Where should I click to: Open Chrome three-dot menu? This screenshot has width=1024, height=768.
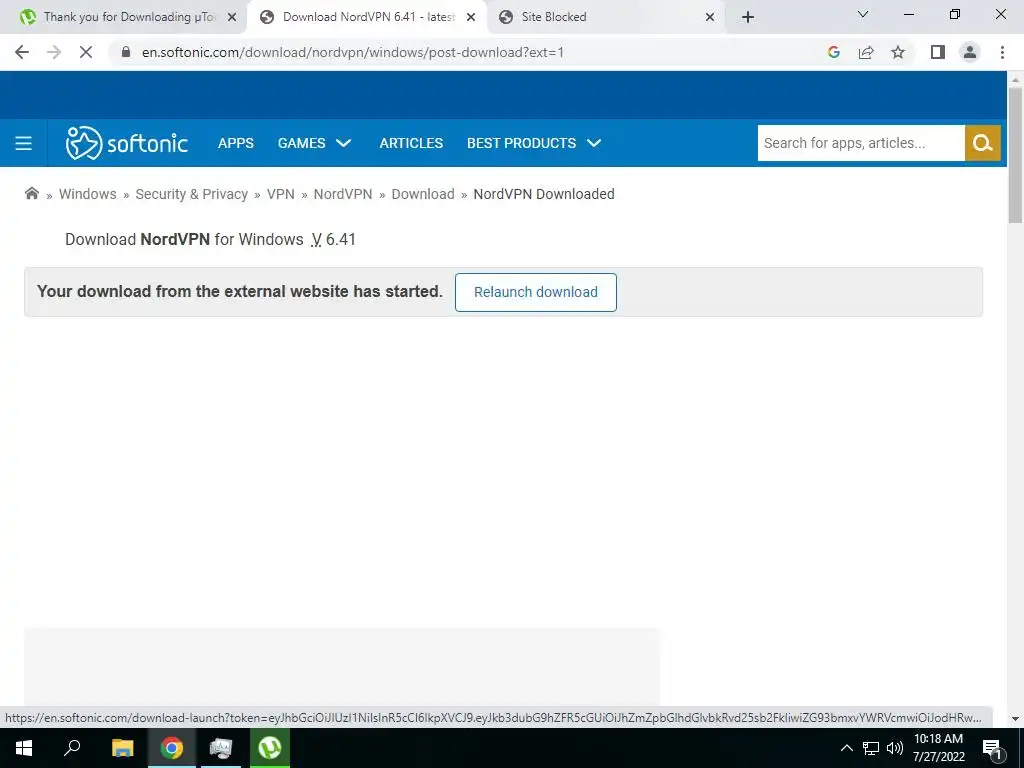[x=1002, y=52]
